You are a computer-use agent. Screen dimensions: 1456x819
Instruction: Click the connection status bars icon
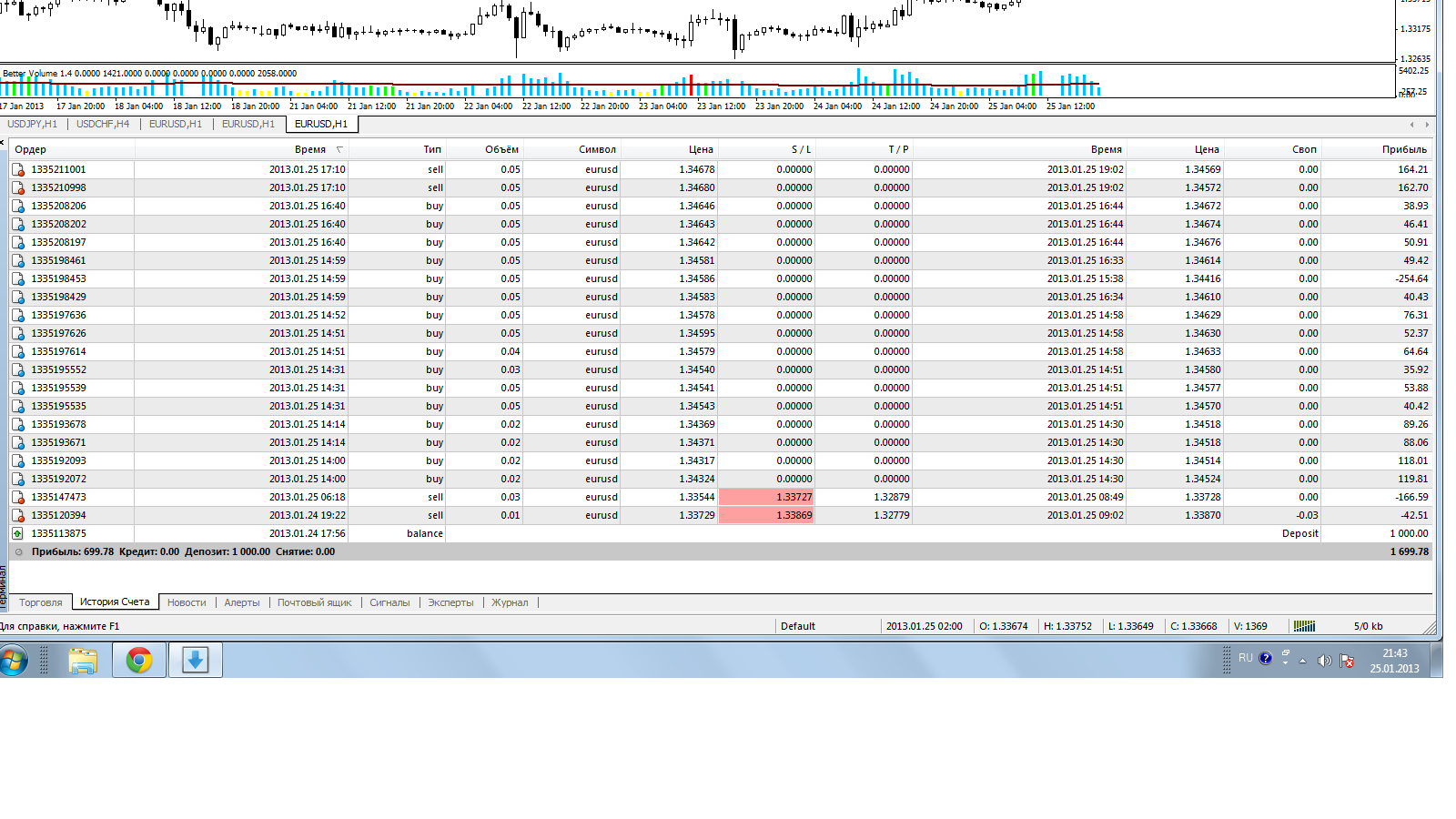(1304, 626)
